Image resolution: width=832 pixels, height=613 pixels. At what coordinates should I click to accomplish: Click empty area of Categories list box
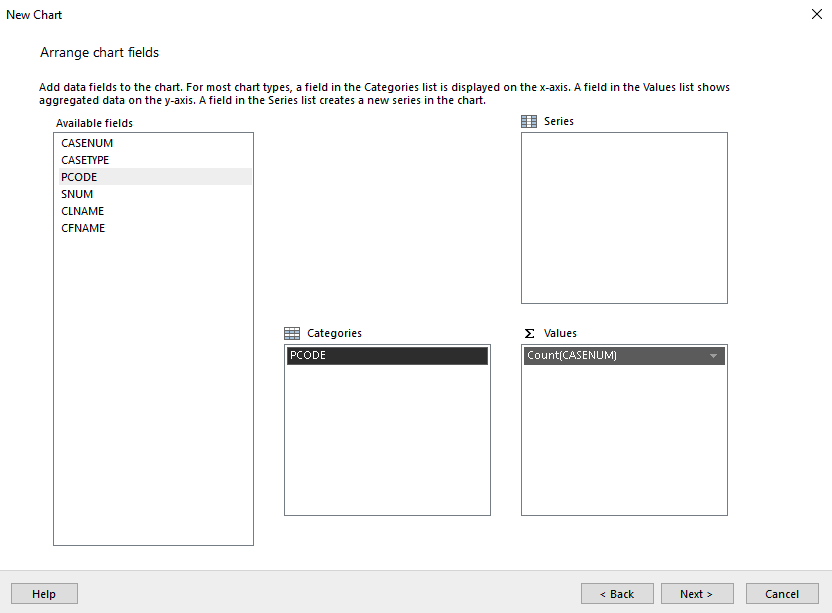(387, 440)
